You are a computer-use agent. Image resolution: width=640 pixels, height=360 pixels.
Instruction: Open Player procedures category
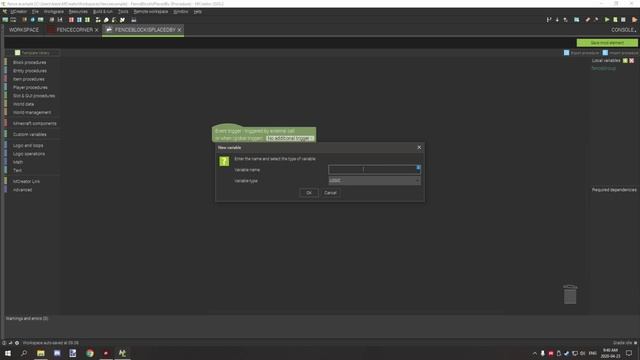(x=30, y=87)
